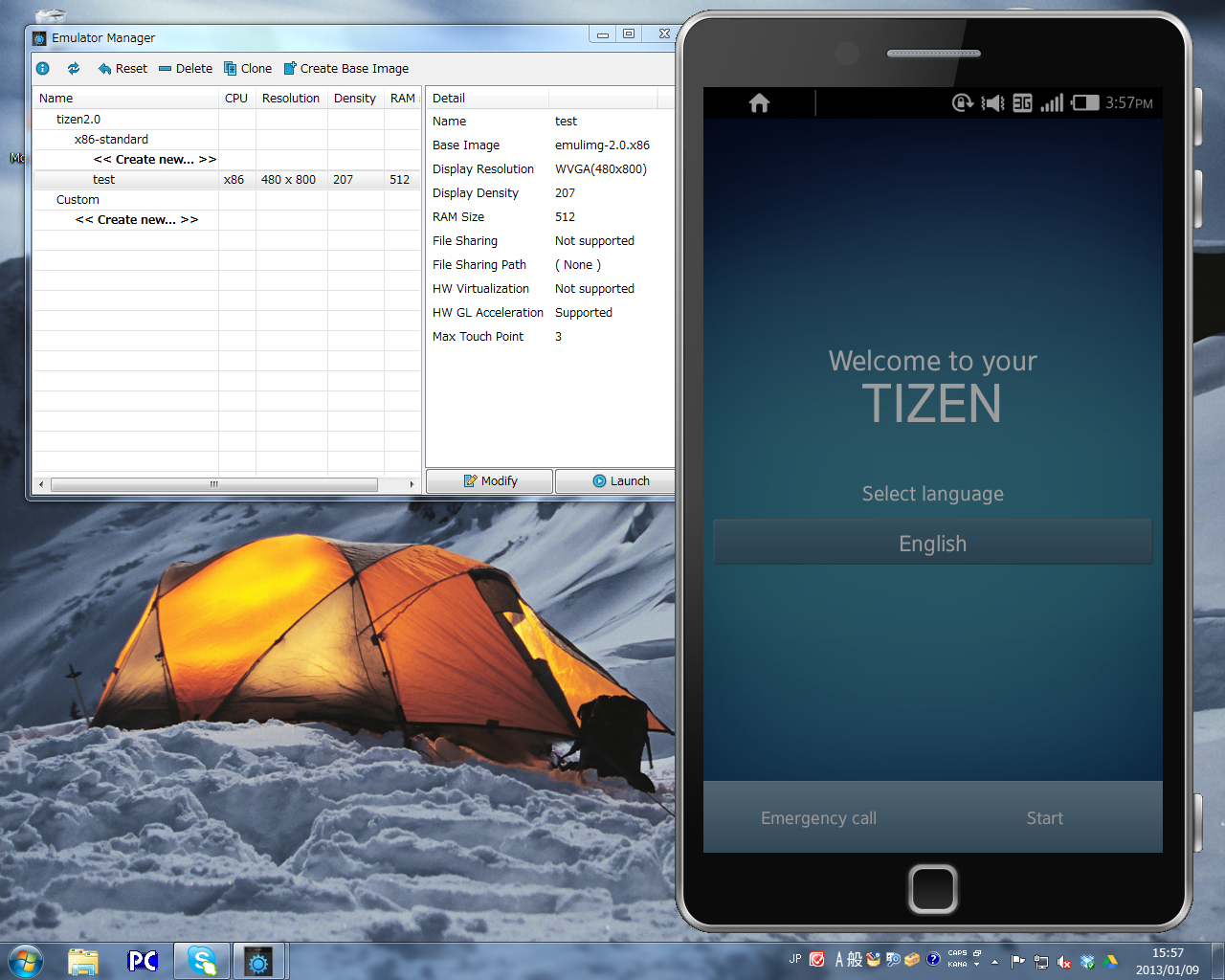
Task: Click the x86 CPU cell in test row
Action: (x=234, y=179)
